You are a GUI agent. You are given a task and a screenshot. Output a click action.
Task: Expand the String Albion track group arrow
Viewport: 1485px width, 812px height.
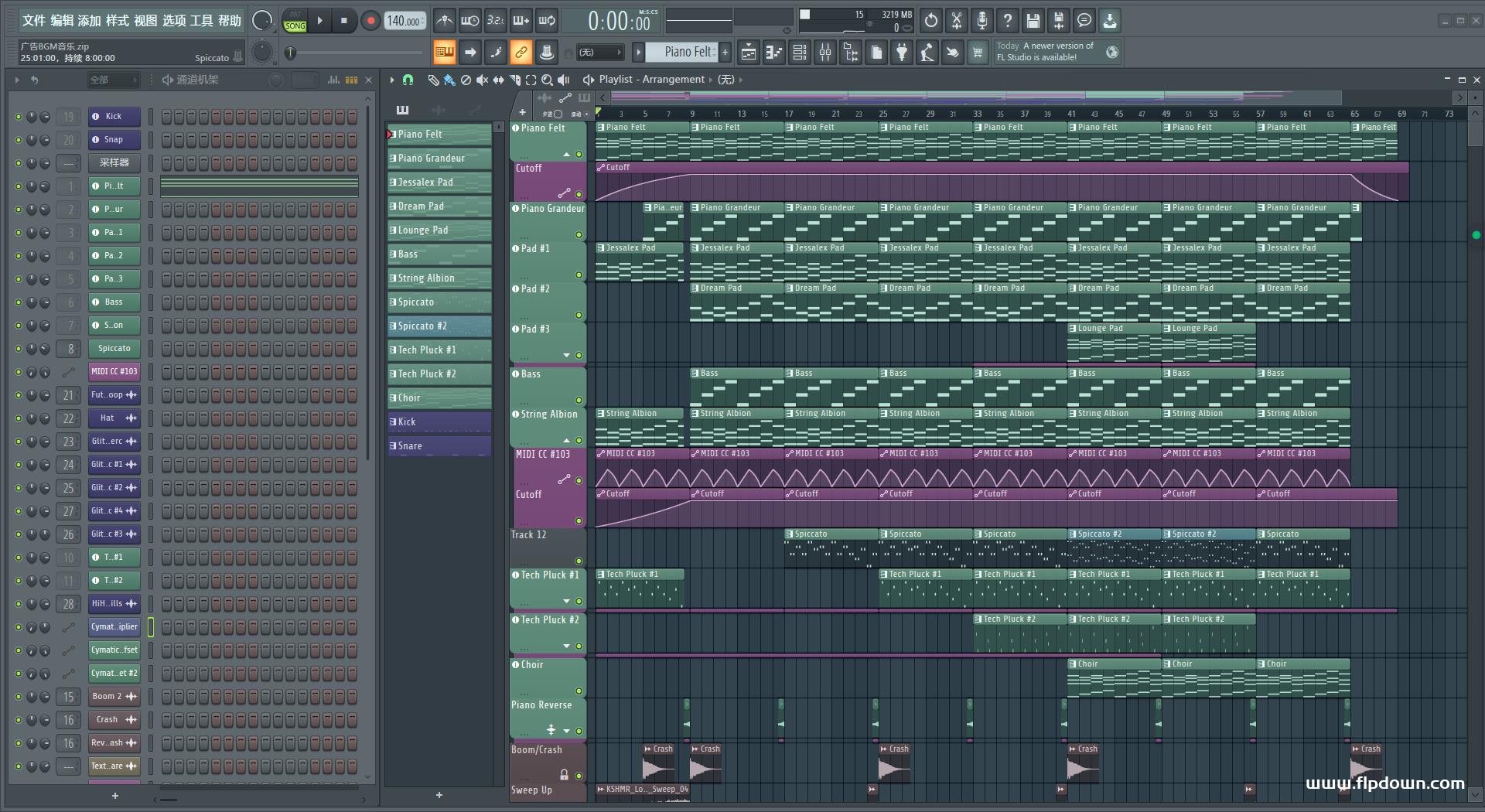(566, 440)
